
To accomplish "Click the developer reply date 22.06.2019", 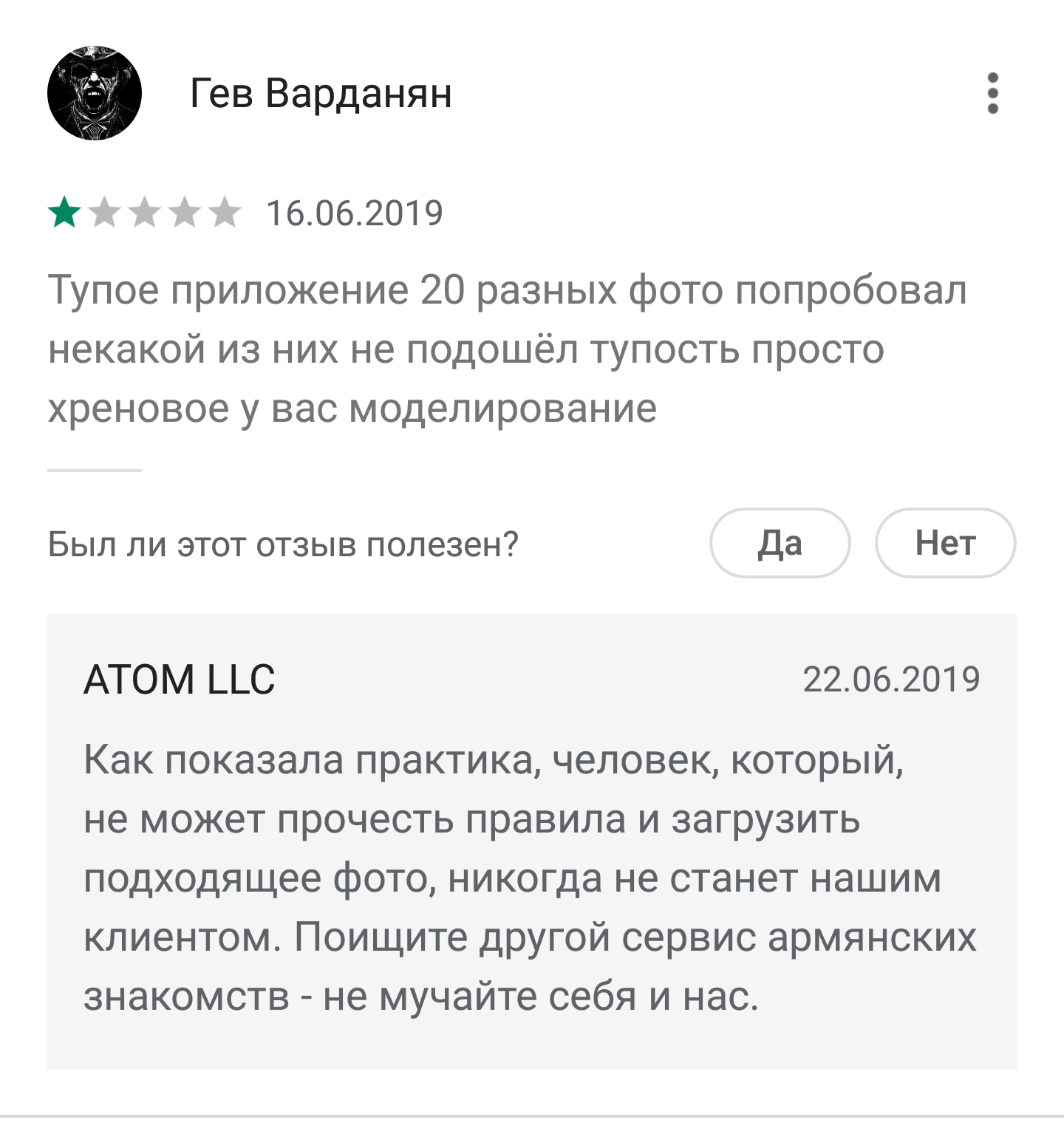I will click(x=891, y=680).
